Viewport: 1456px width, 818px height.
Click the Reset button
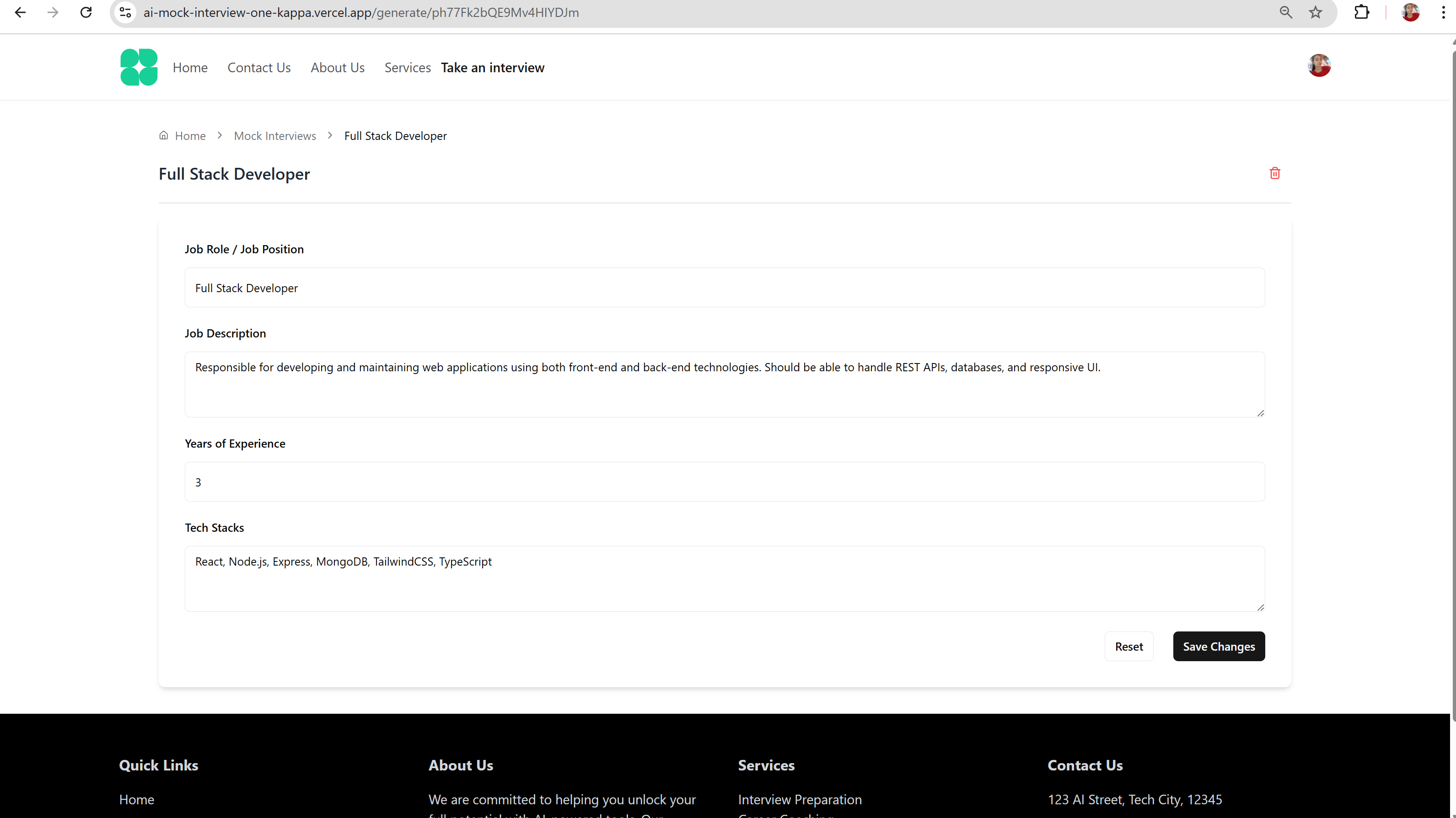pos(1129,646)
